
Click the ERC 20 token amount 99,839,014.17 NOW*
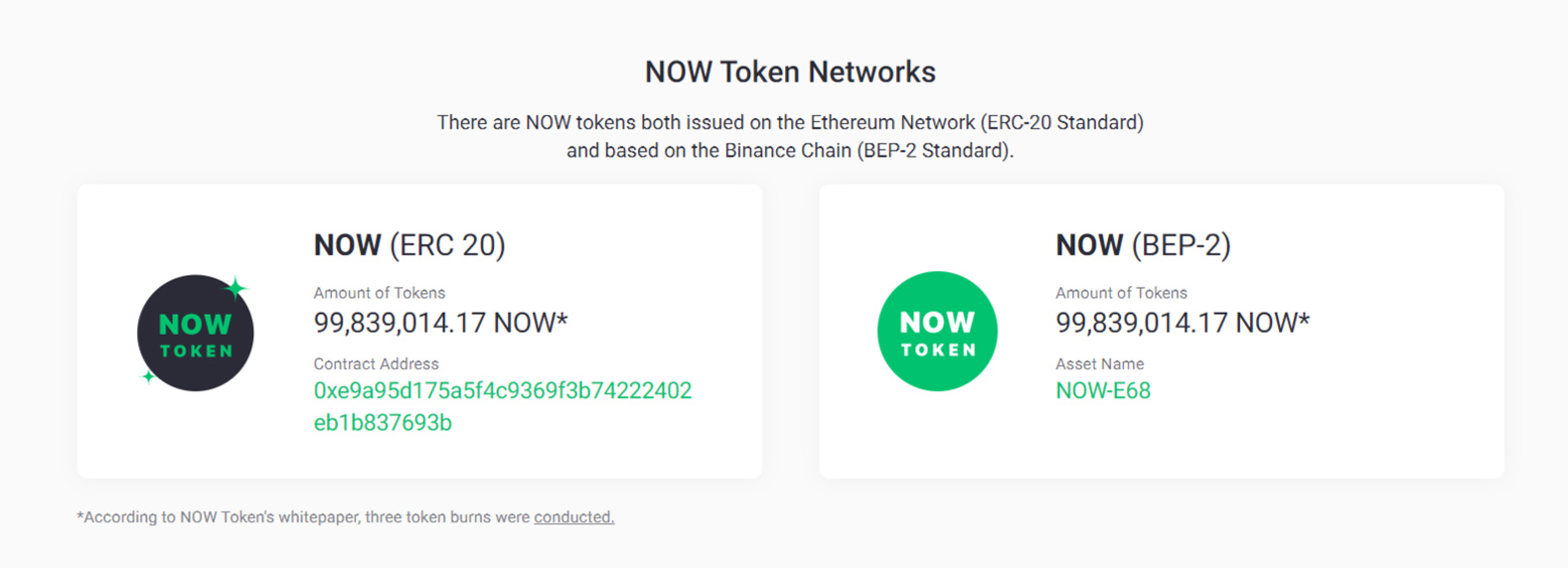click(x=441, y=323)
